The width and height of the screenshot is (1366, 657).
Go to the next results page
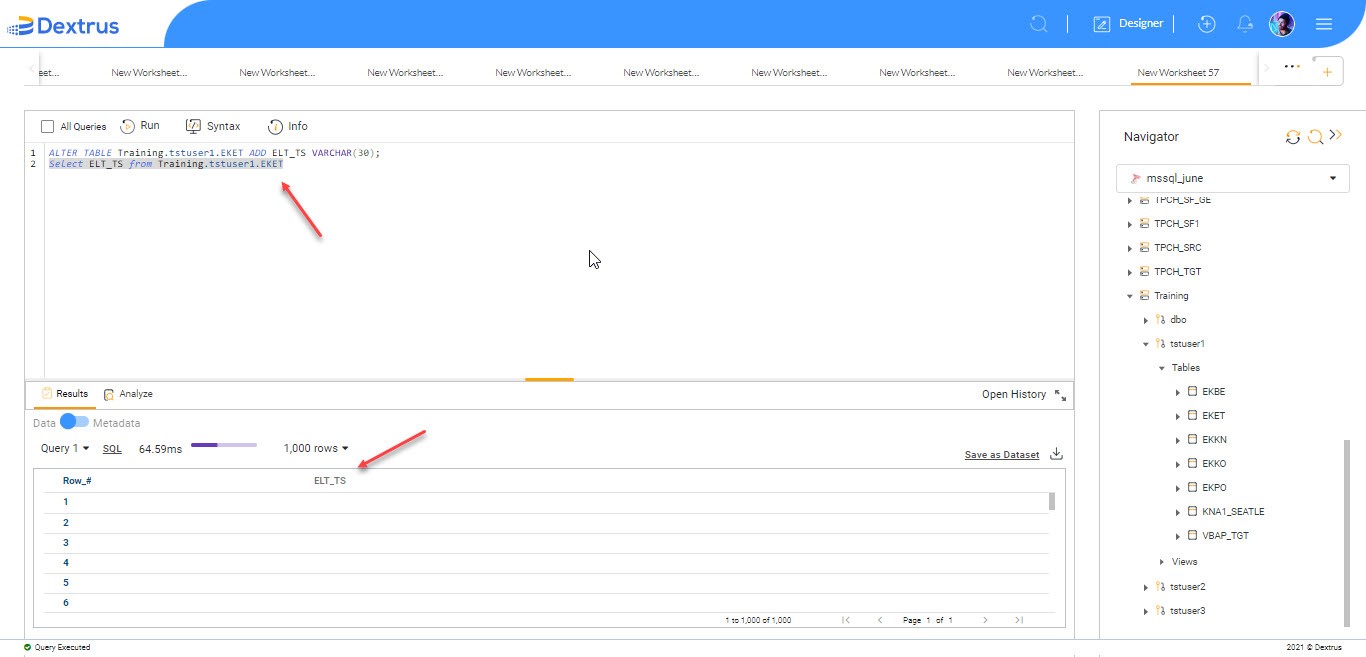coord(987,620)
